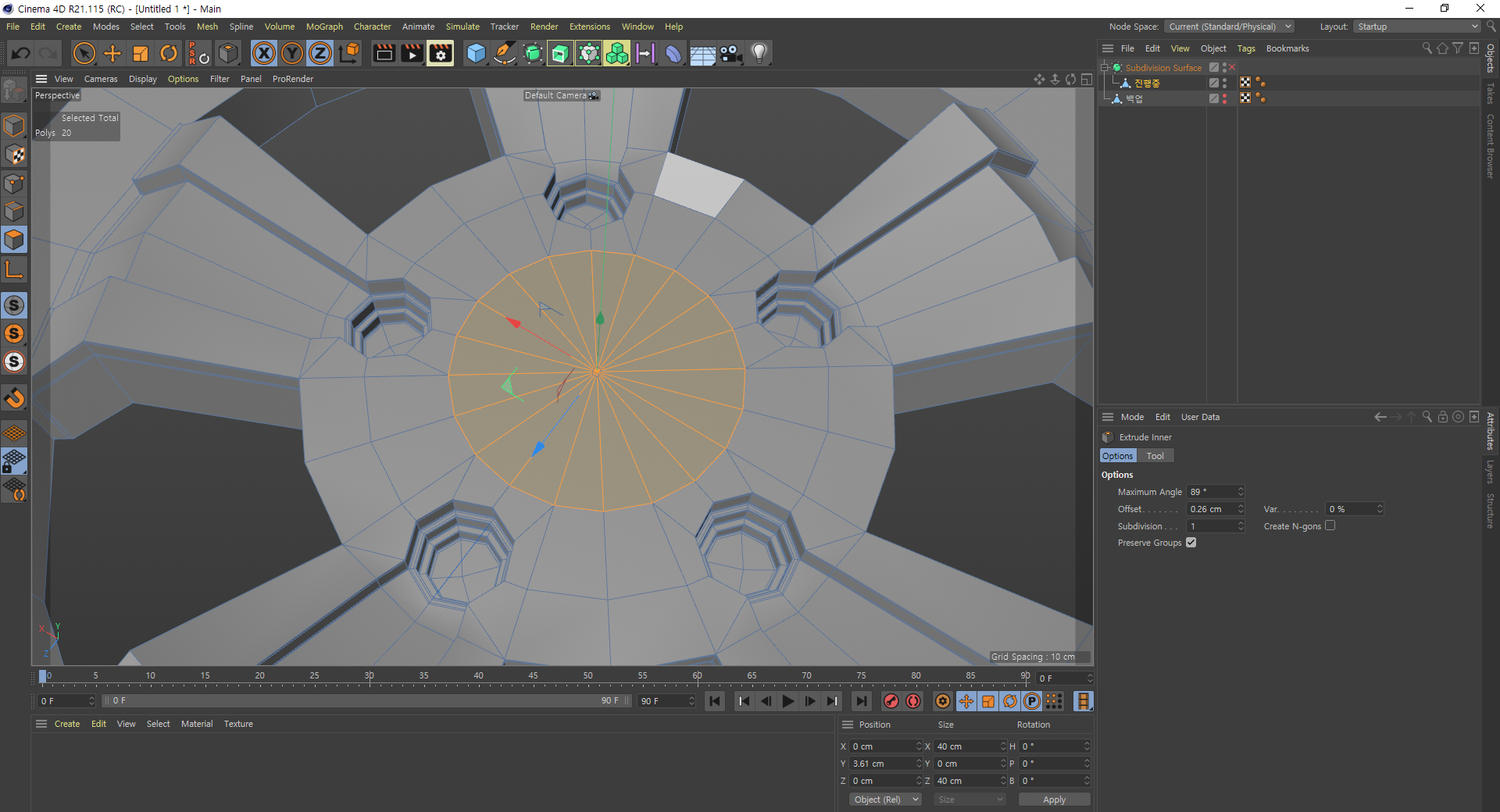The width and height of the screenshot is (1500, 812).
Task: Click frame 45 on the timeline ruler
Action: (x=533, y=676)
